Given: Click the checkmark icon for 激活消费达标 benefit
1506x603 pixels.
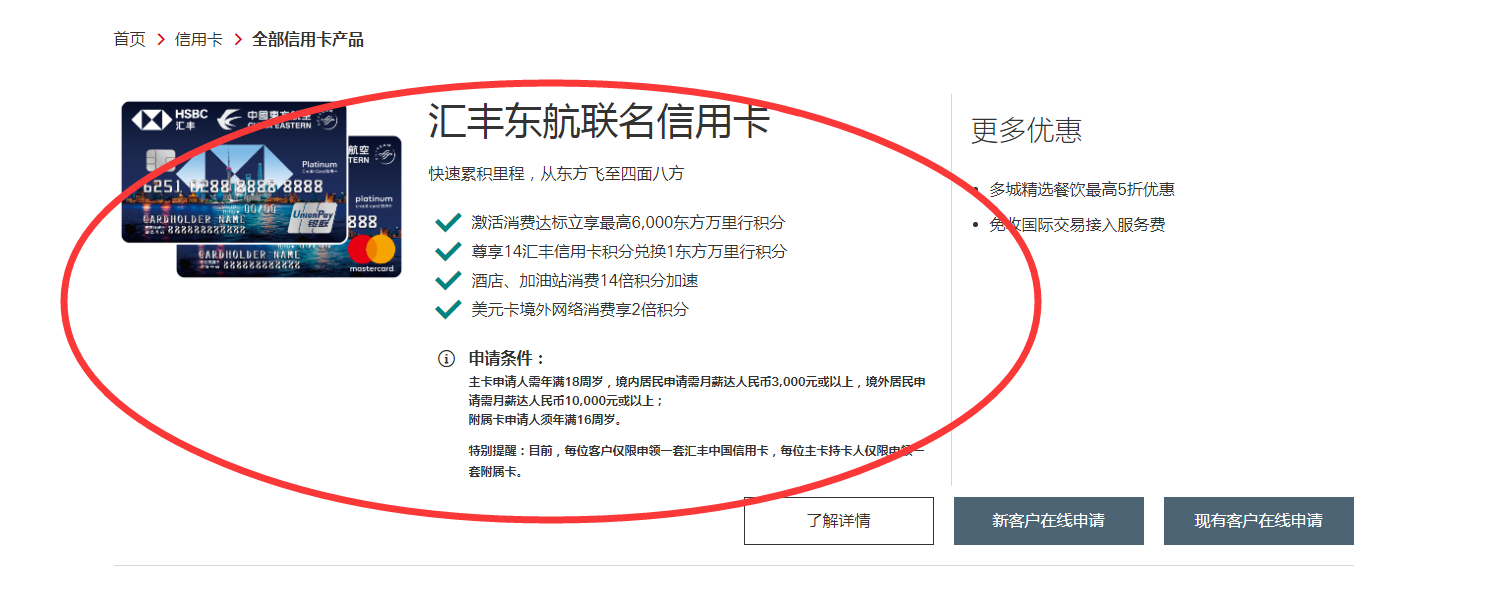Looking at the screenshot, I should click(x=448, y=222).
